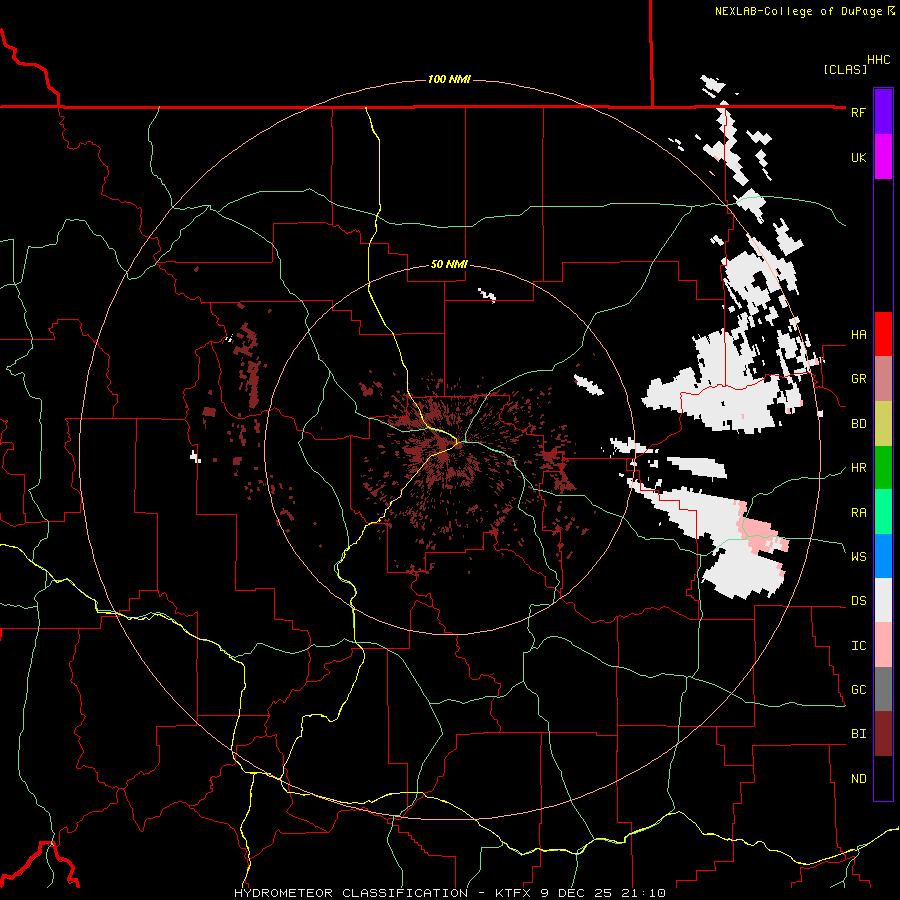This screenshot has height=900, width=900.
Task: Pick the RA light-green legend swatch
Action: tap(883, 511)
